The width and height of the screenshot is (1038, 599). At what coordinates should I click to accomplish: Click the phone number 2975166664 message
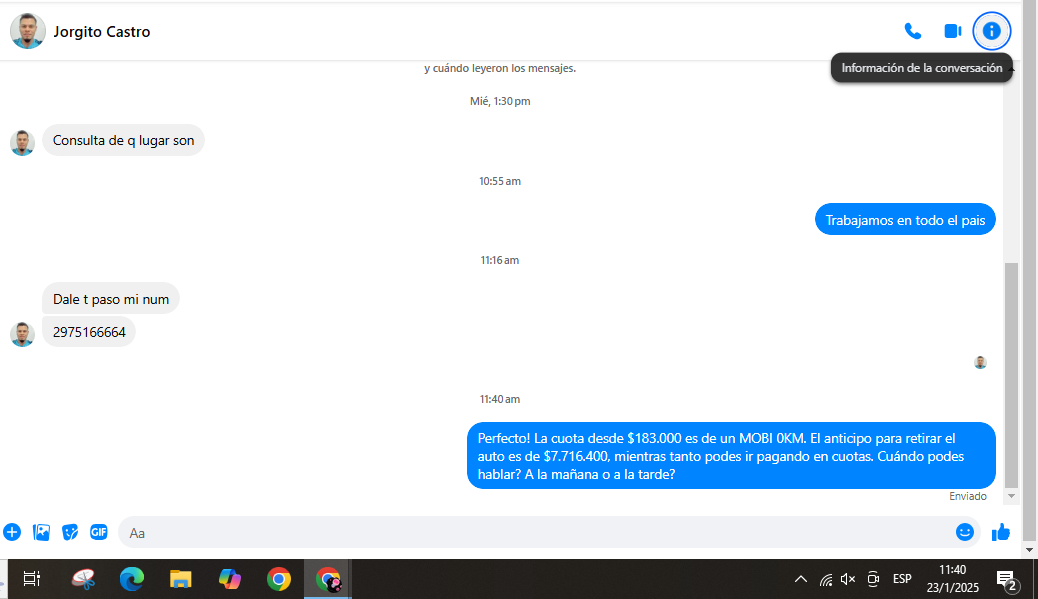click(89, 332)
